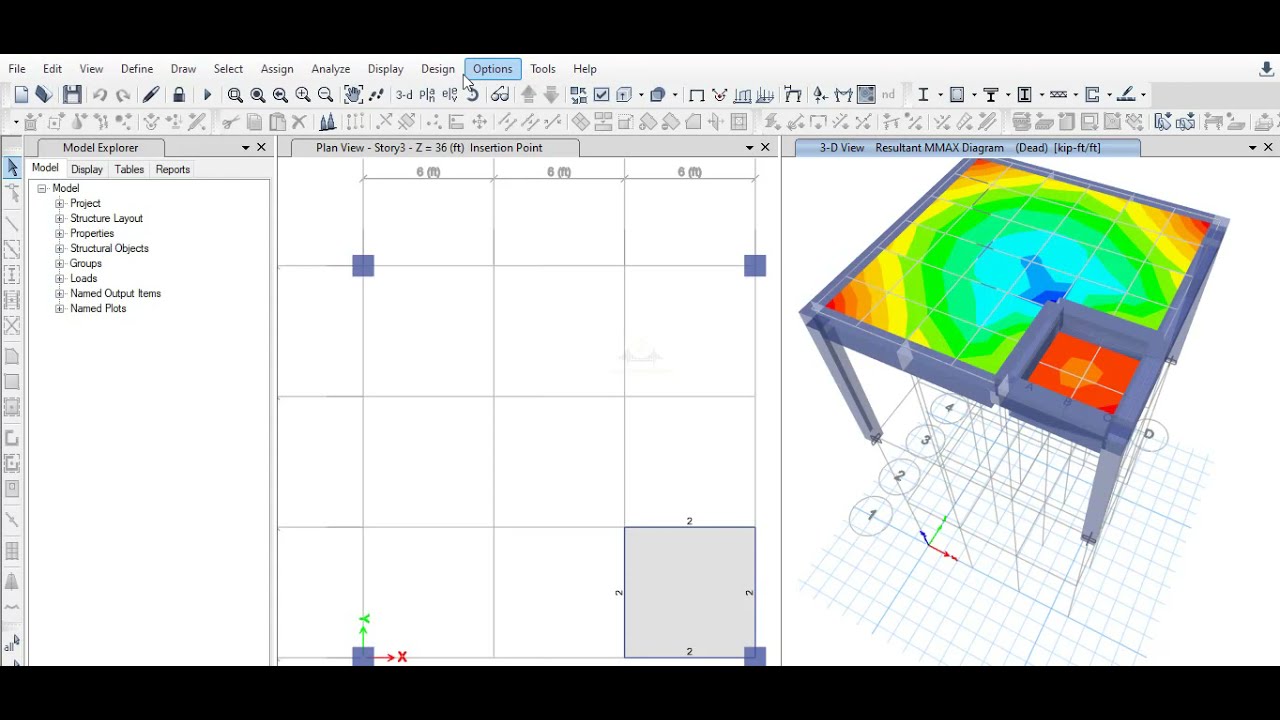Activate the Pan hand tool
This screenshot has width=1280, height=720.
click(353, 95)
